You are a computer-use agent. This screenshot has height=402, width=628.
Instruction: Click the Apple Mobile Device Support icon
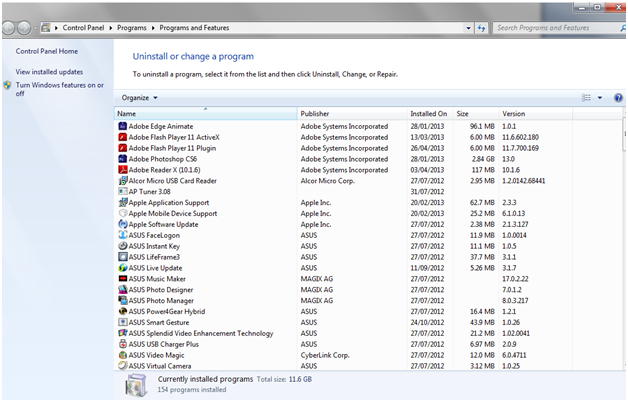coord(123,213)
